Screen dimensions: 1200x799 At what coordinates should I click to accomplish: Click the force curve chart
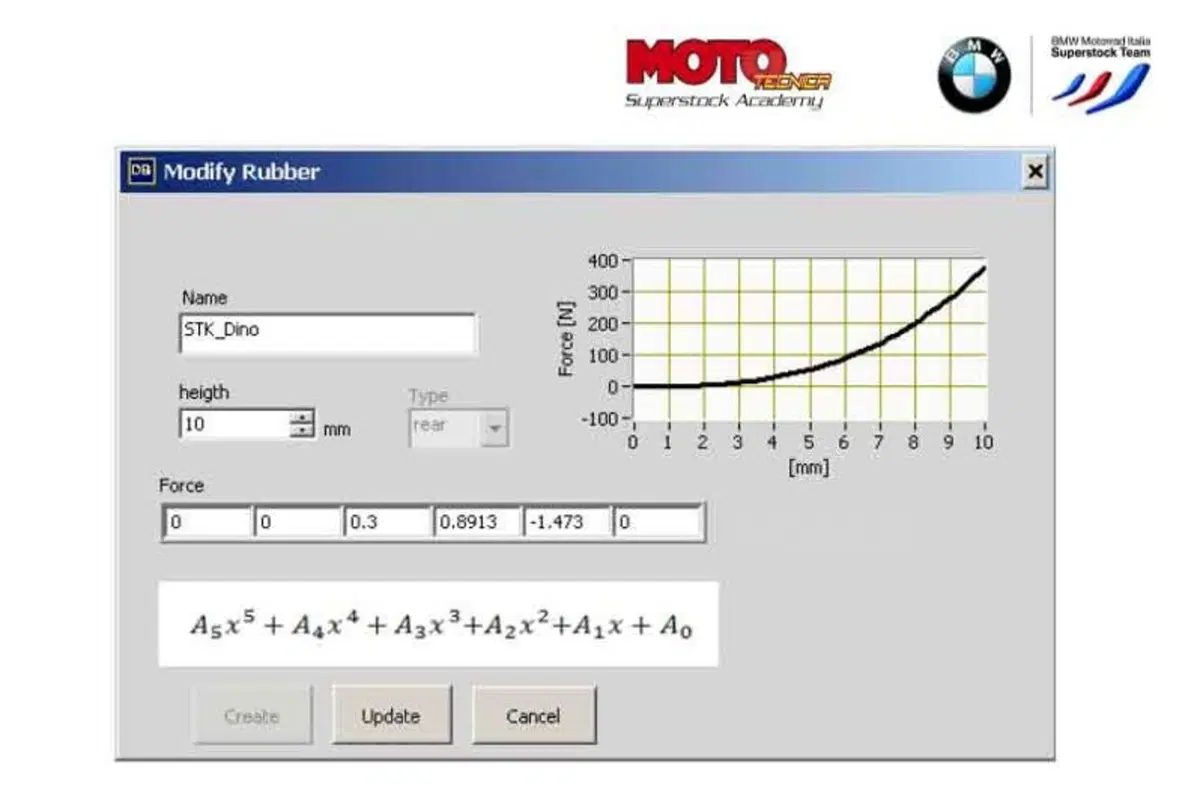click(x=810, y=340)
